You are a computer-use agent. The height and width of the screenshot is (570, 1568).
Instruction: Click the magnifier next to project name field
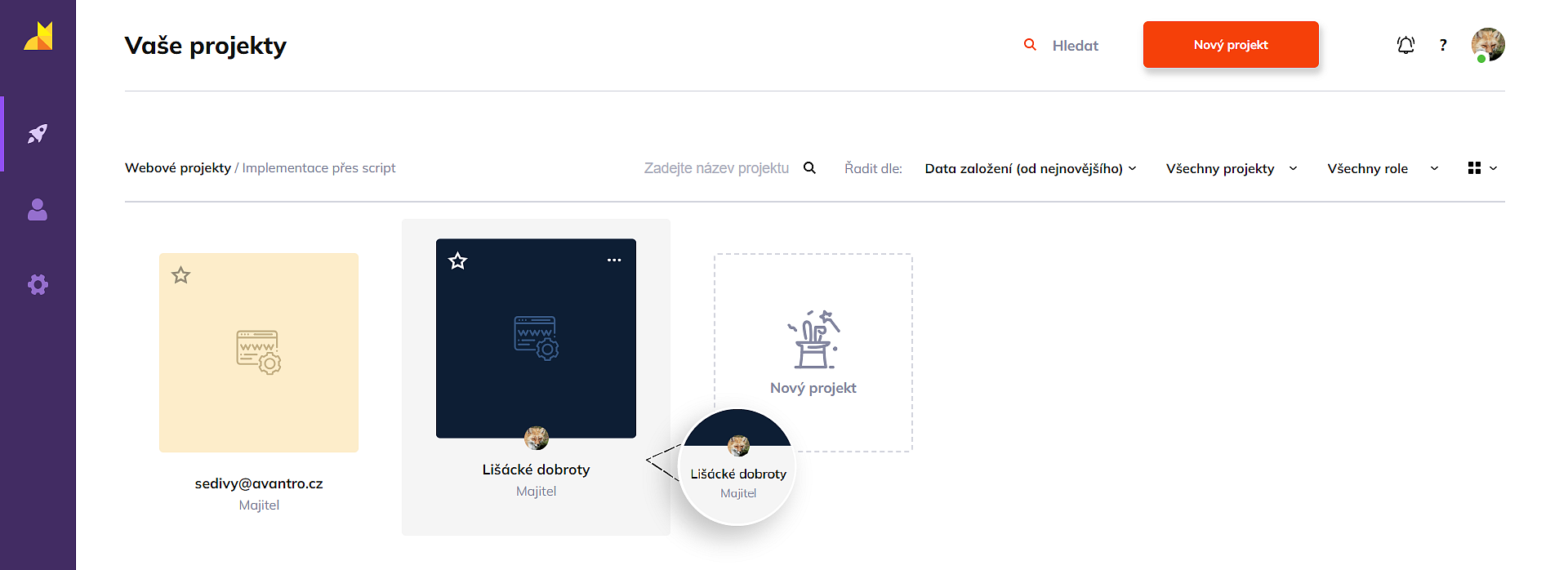tap(809, 168)
